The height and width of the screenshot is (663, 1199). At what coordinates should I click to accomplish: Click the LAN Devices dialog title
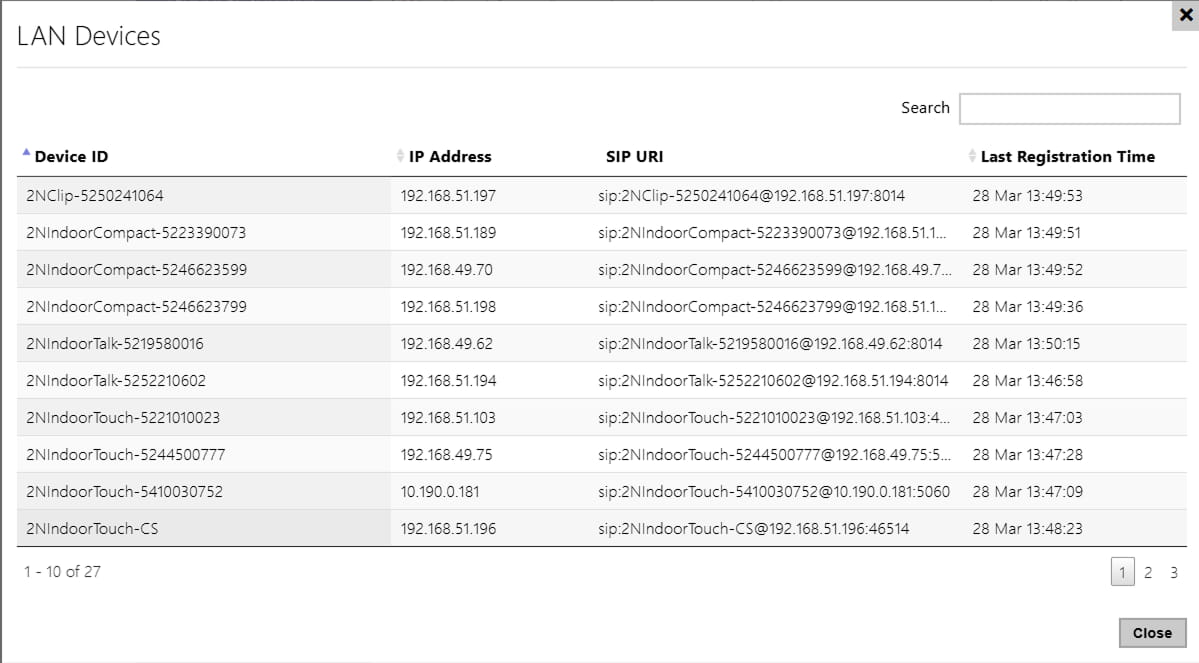[89, 36]
